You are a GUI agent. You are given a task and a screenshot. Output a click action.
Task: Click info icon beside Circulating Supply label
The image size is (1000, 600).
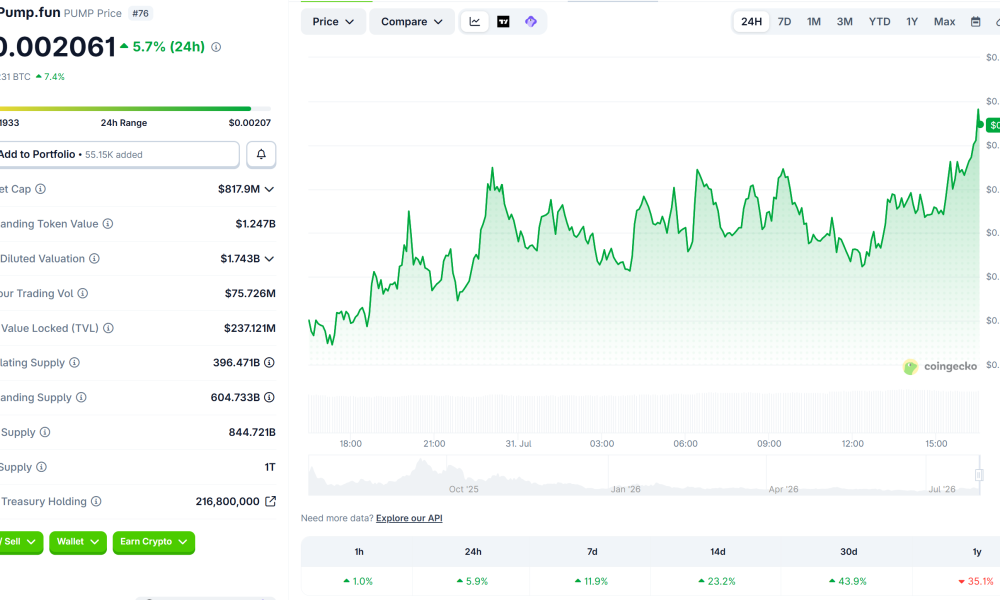coord(75,362)
